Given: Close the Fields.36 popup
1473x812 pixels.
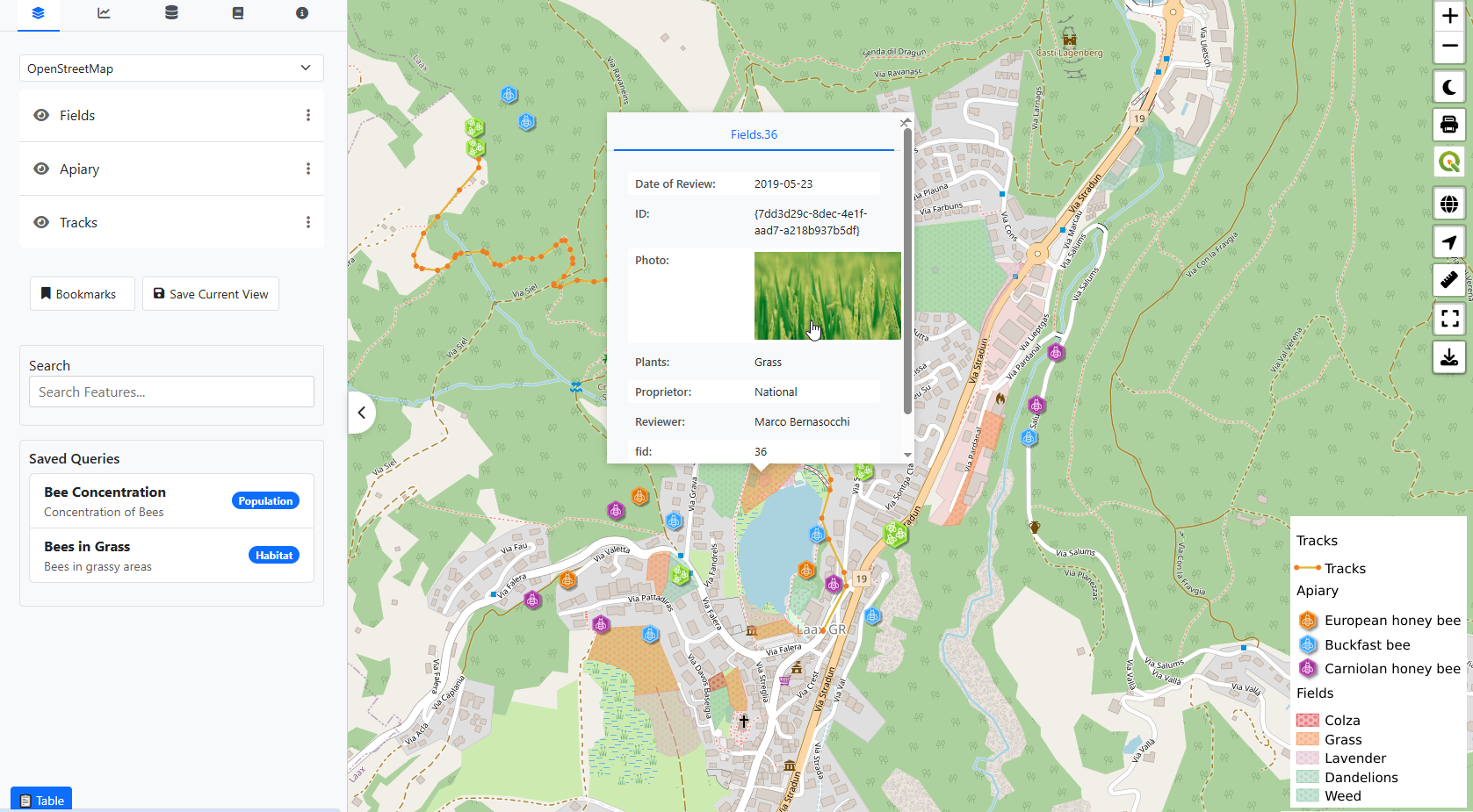Looking at the screenshot, I should (905, 123).
